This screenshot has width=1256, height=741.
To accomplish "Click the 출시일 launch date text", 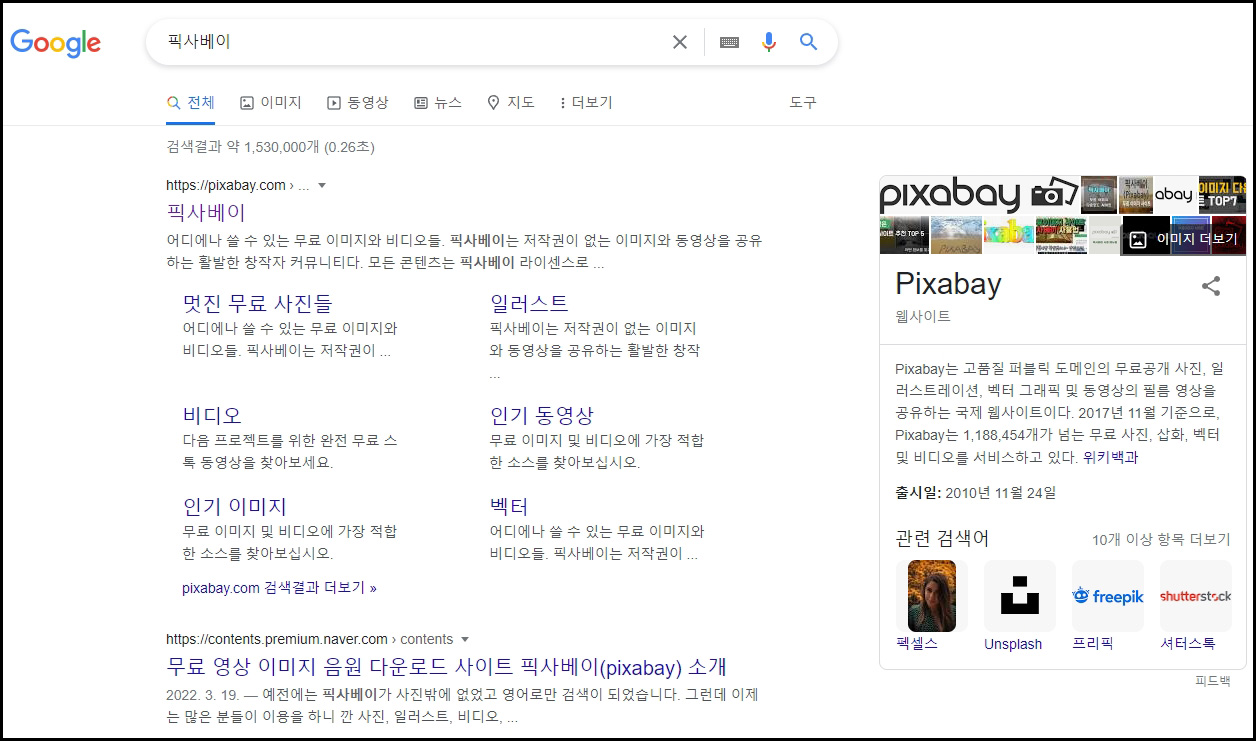I will coord(975,492).
